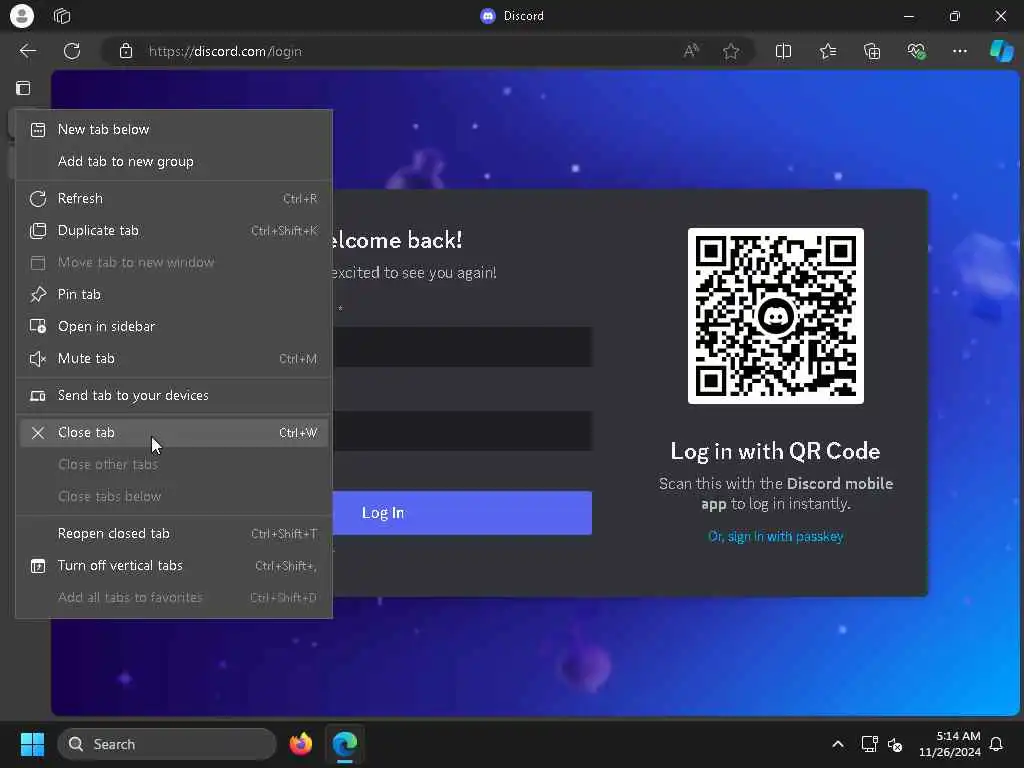Open split screen icon
Viewport: 1024px width, 768px height.
pos(783,51)
